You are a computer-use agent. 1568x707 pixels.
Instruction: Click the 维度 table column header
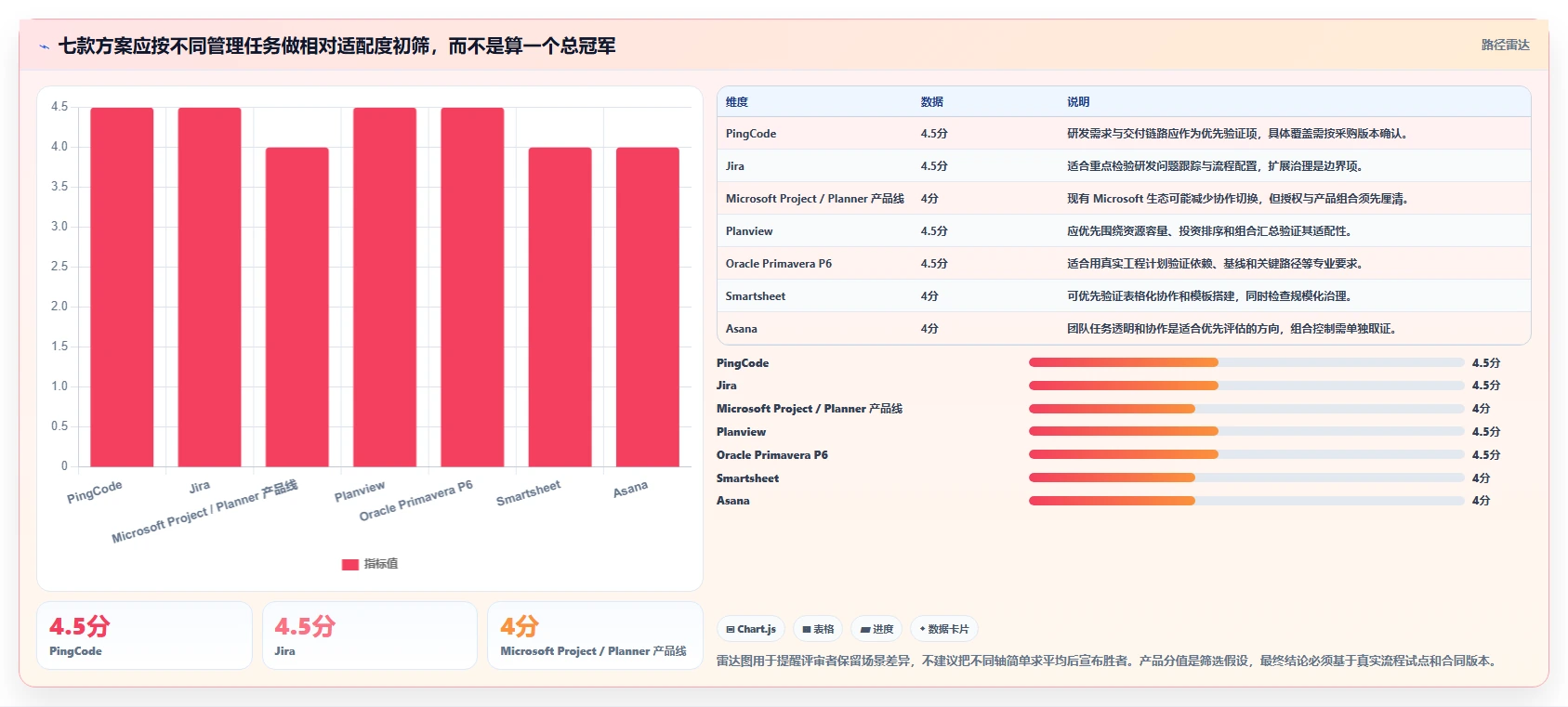click(737, 102)
